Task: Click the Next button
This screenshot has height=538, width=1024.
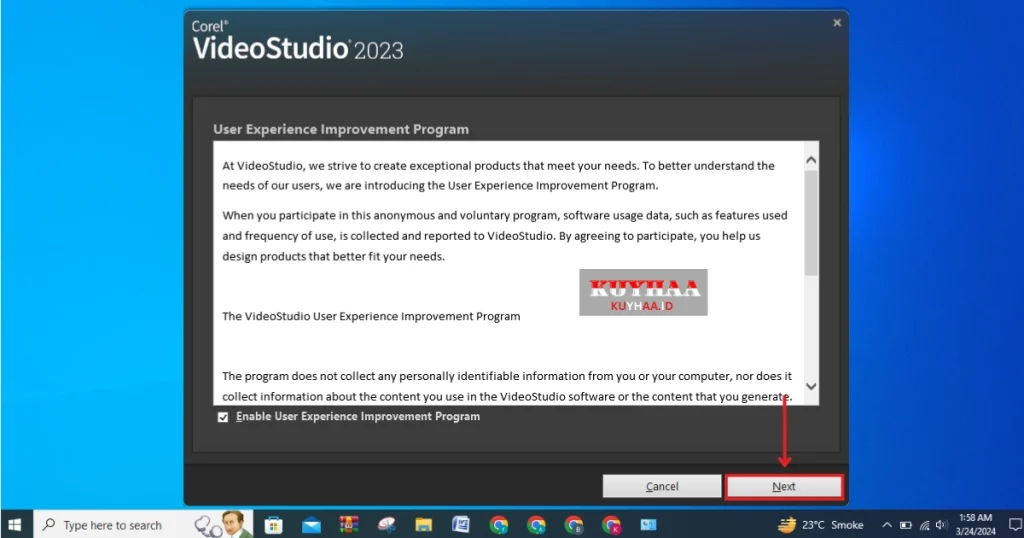Action: point(784,486)
